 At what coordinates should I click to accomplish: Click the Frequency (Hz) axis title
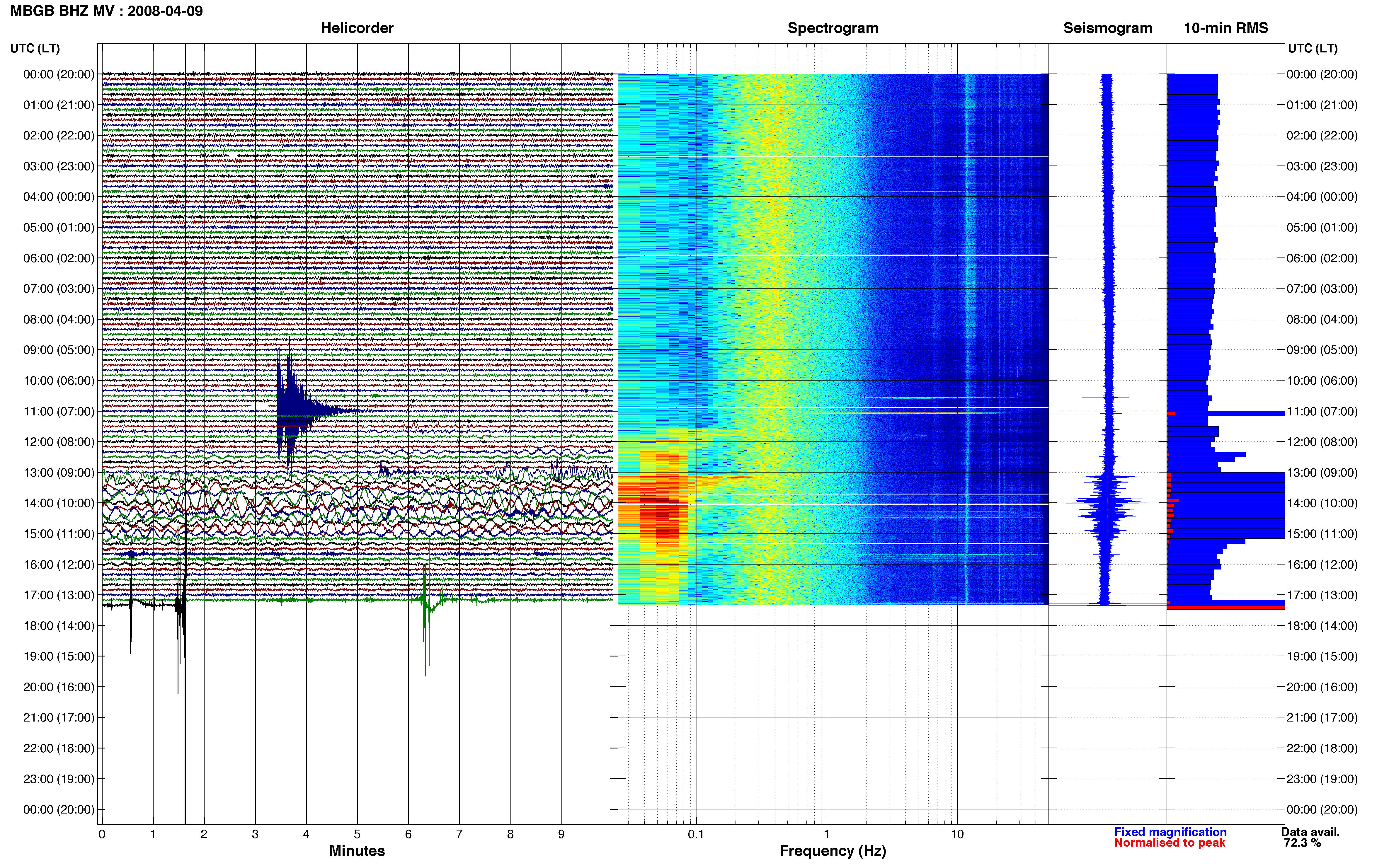(833, 851)
